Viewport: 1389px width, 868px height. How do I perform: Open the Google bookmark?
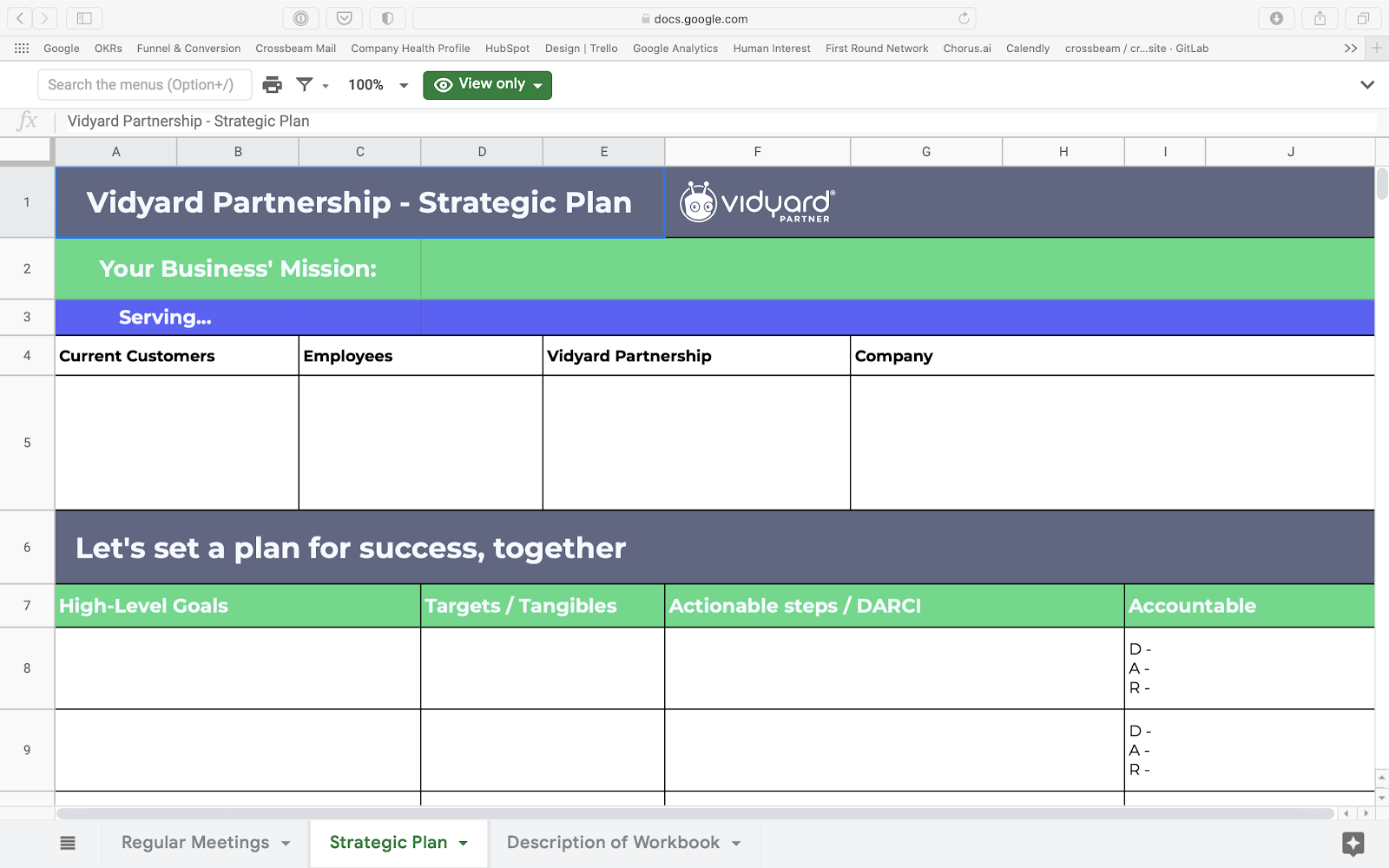click(x=62, y=49)
